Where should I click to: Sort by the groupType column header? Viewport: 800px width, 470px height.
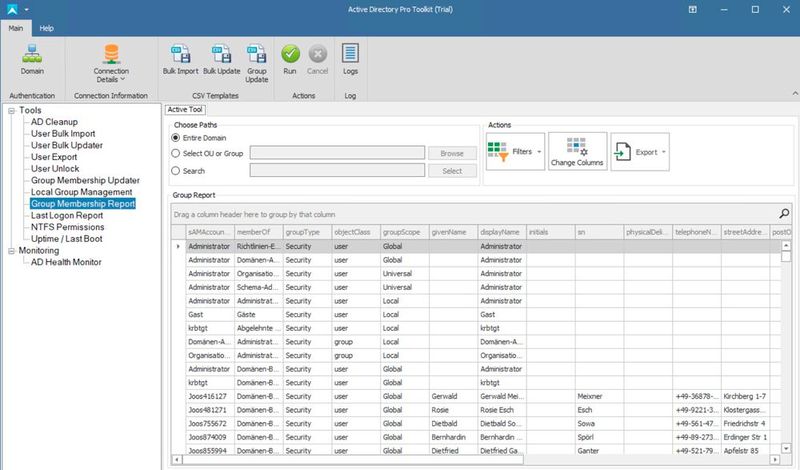pos(307,232)
